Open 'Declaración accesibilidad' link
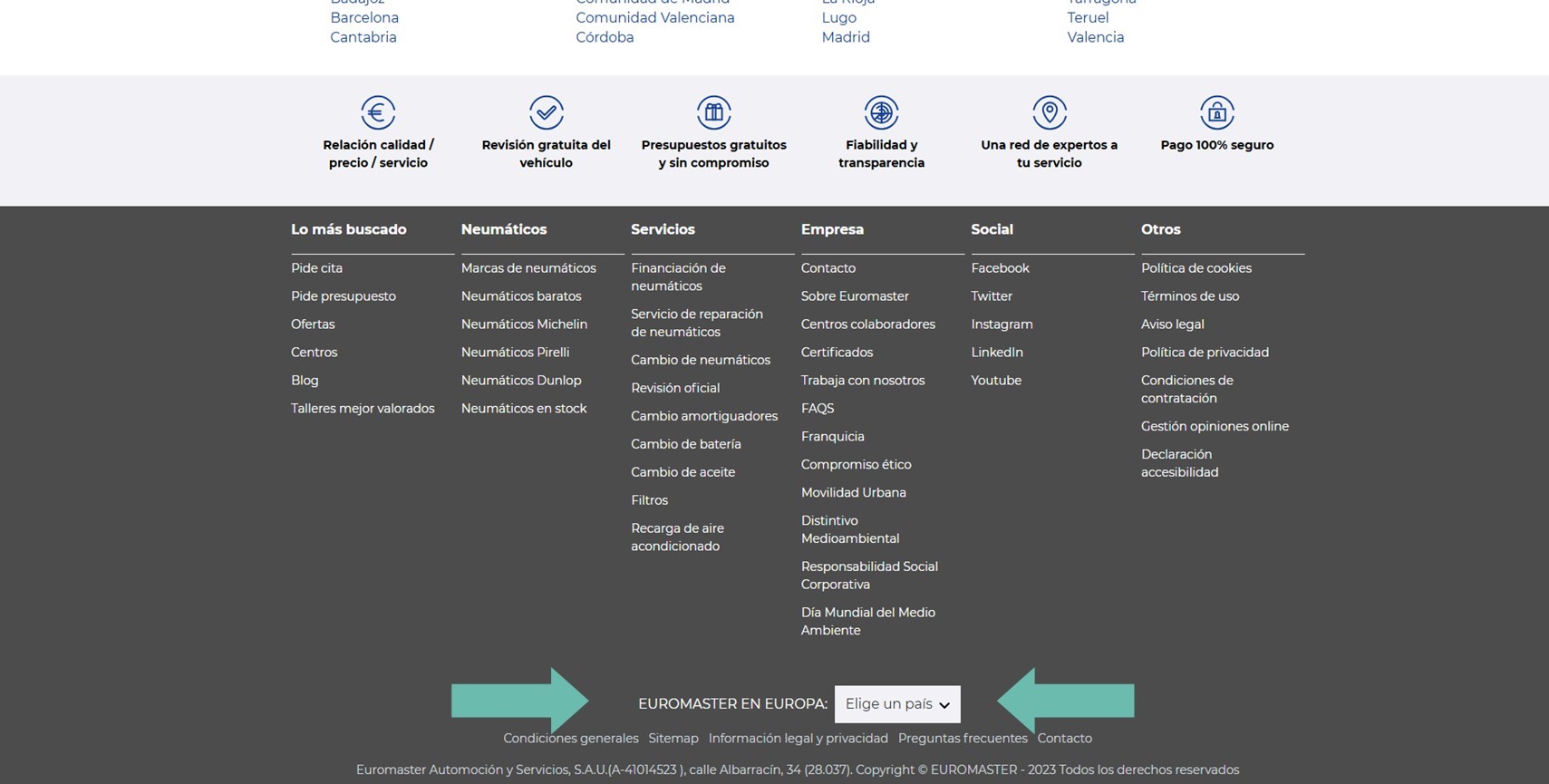 (x=1180, y=463)
